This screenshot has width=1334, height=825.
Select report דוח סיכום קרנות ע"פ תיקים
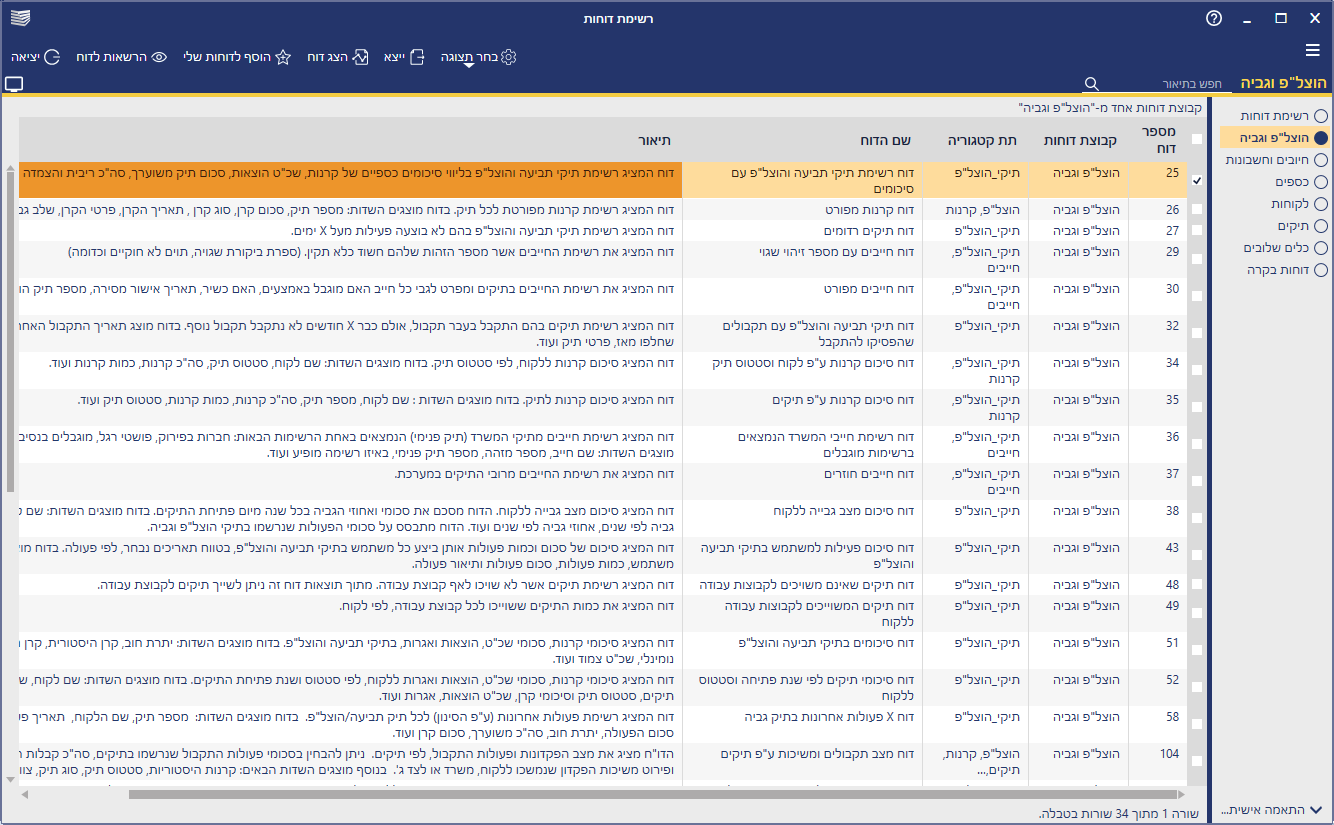click(x=844, y=399)
